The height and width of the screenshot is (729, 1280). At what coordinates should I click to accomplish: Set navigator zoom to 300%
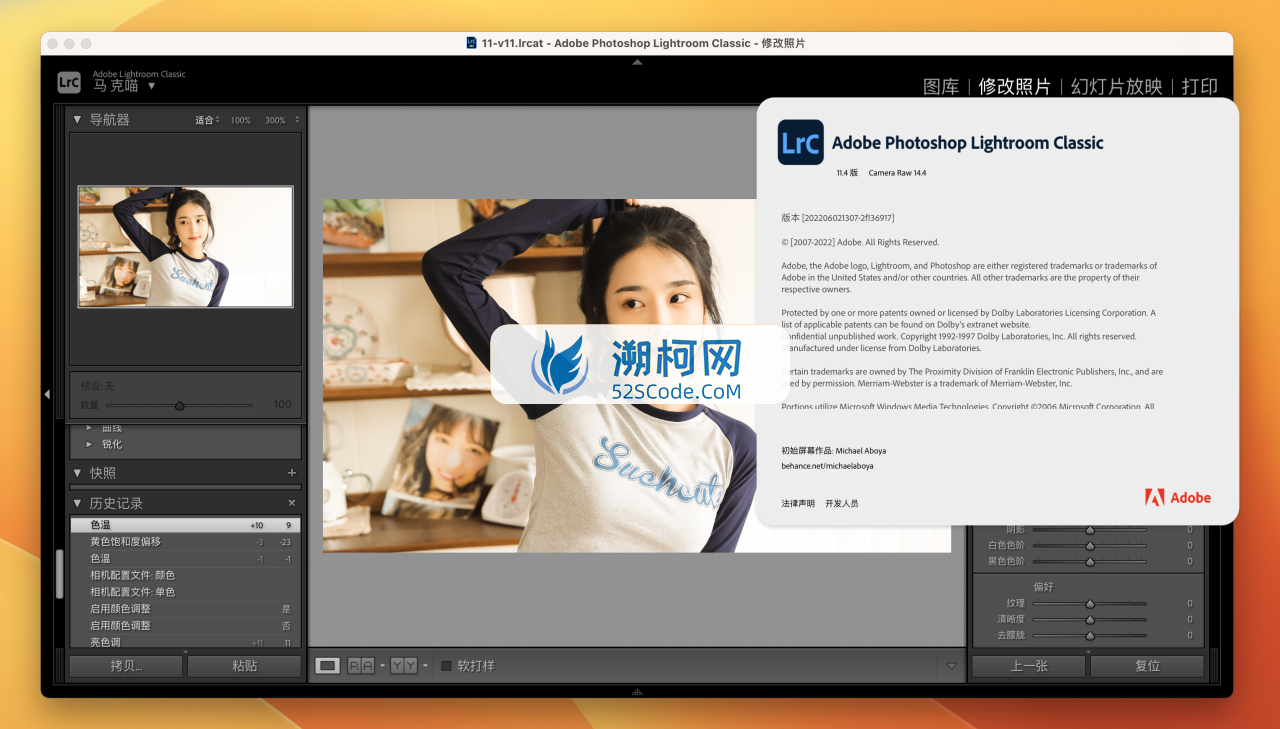275,120
